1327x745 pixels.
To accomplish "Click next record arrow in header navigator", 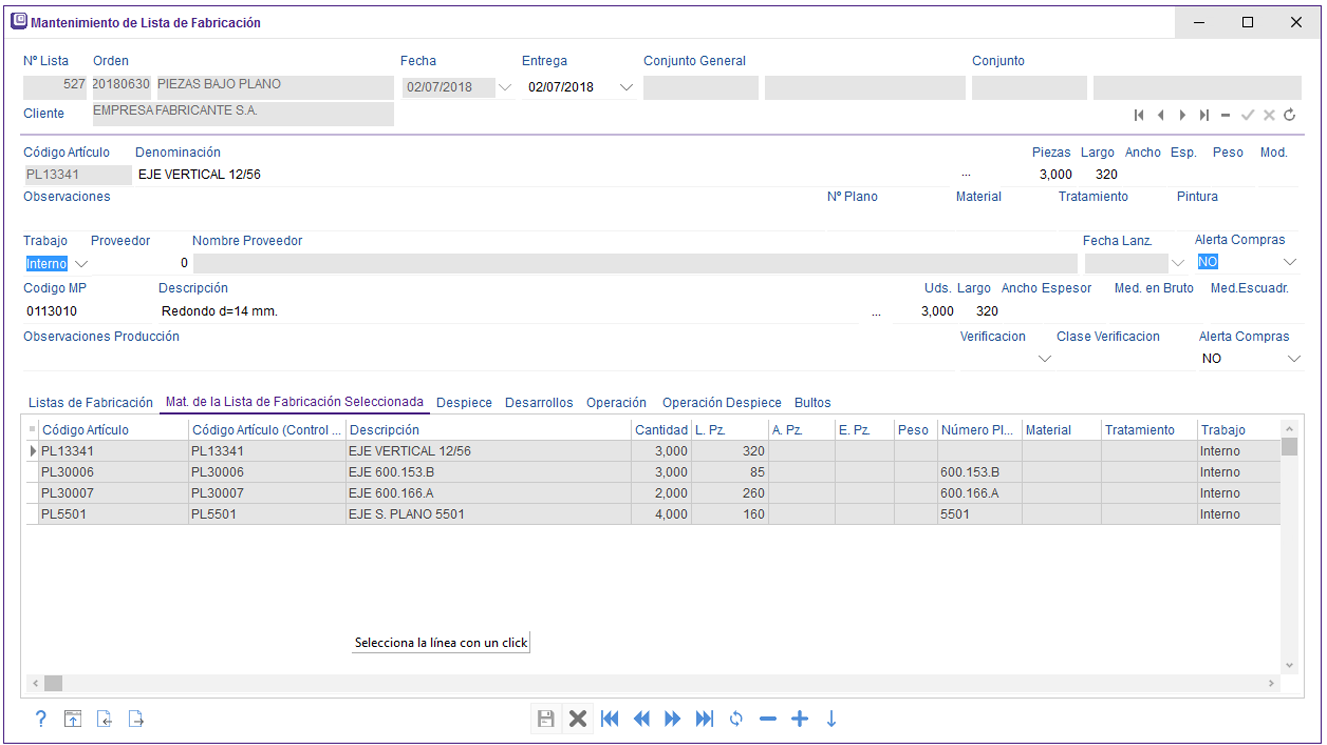I will 1182,115.
